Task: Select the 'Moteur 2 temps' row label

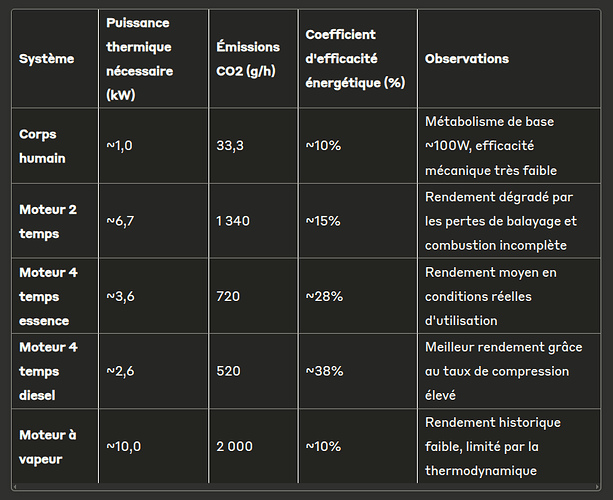Action: [48, 221]
